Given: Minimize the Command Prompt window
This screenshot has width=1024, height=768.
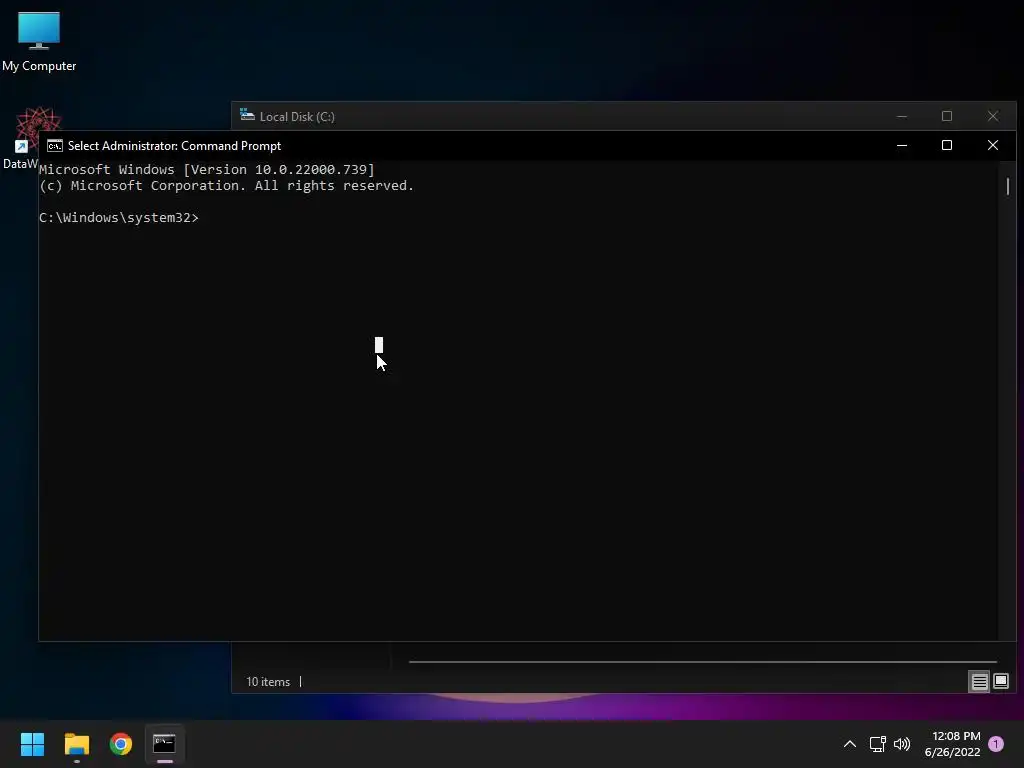Looking at the screenshot, I should (902, 145).
